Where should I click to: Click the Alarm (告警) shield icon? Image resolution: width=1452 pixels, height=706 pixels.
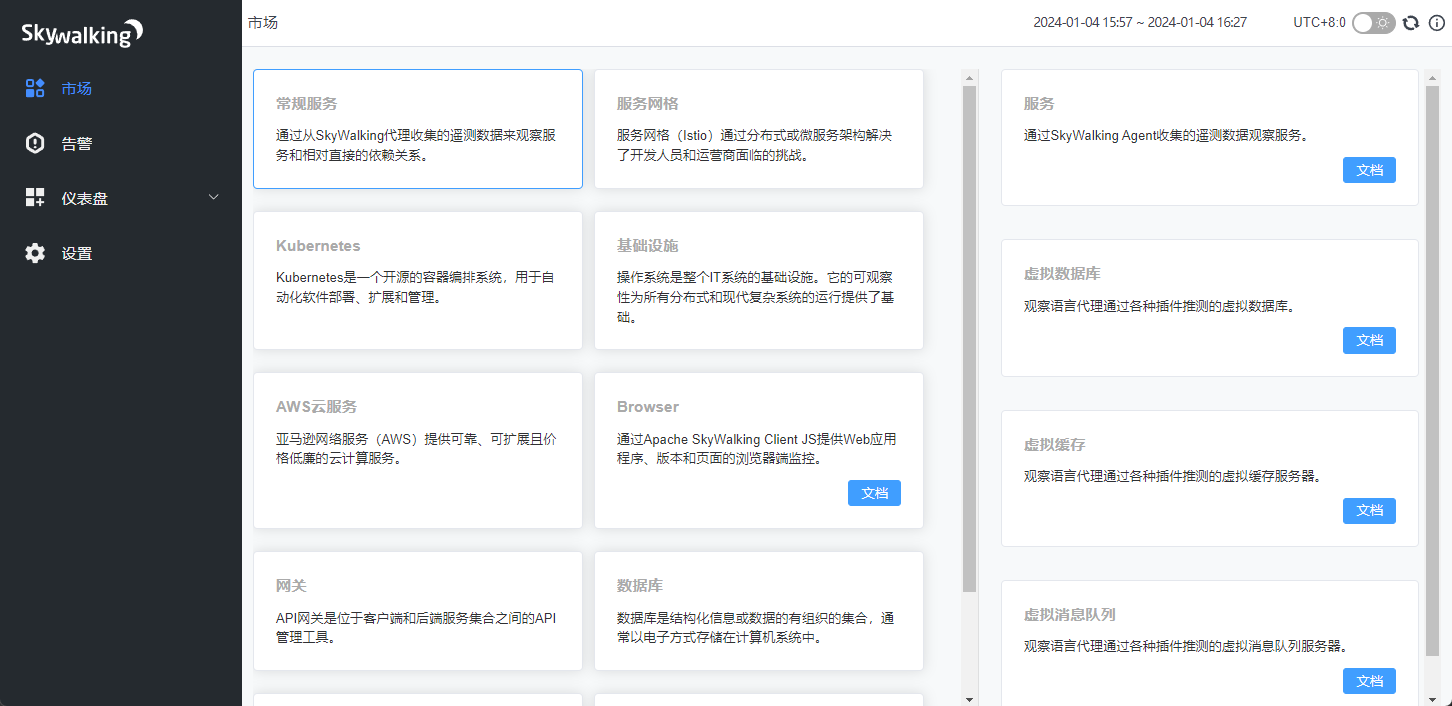click(x=35, y=143)
